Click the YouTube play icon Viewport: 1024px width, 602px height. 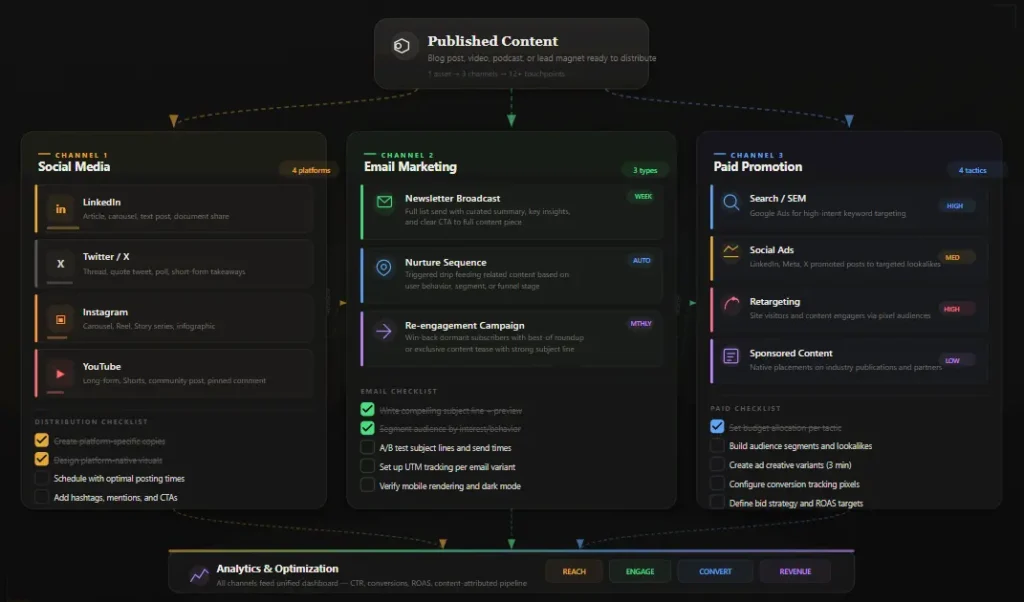(x=62, y=372)
